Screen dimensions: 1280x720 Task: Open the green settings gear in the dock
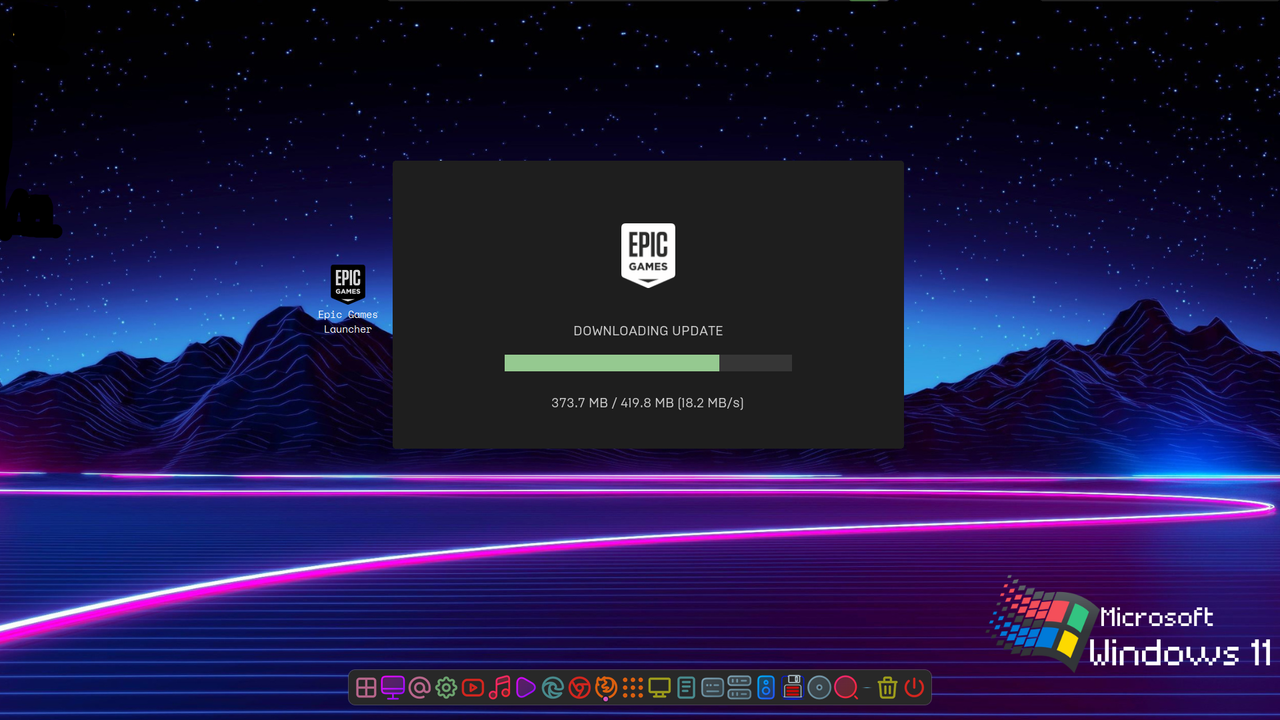tap(446, 688)
